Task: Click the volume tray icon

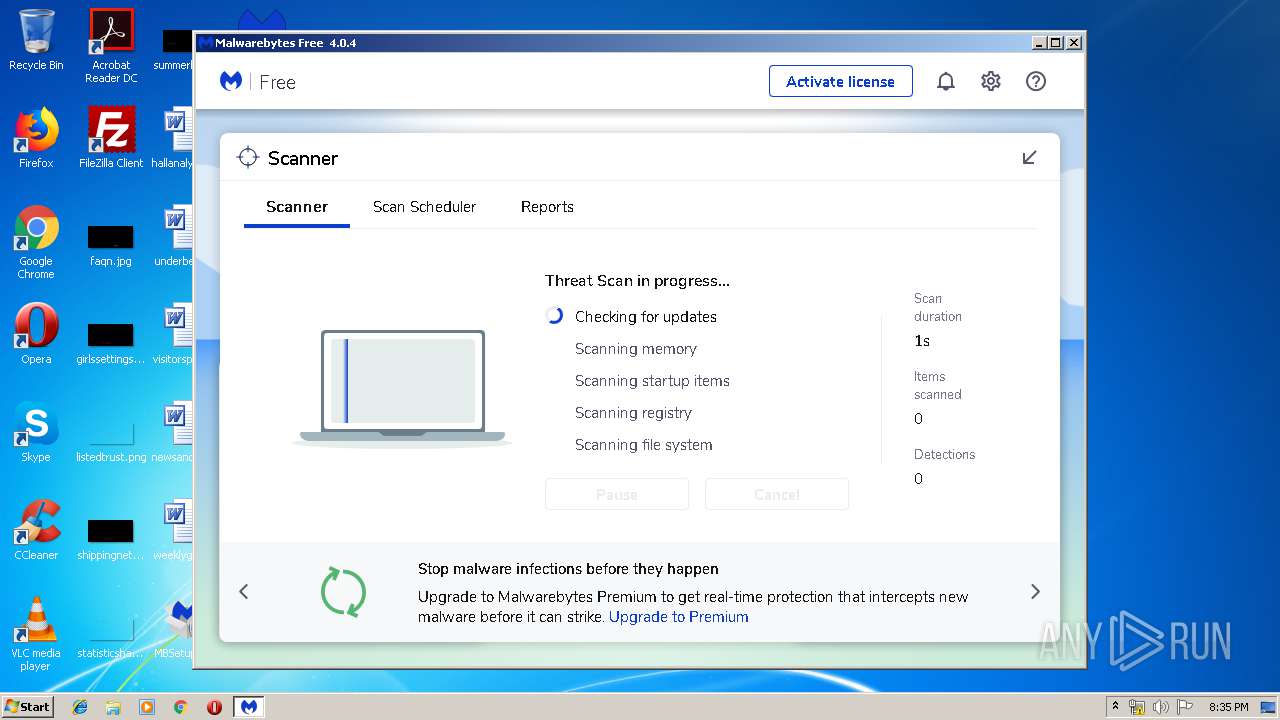Action: coord(1161,707)
